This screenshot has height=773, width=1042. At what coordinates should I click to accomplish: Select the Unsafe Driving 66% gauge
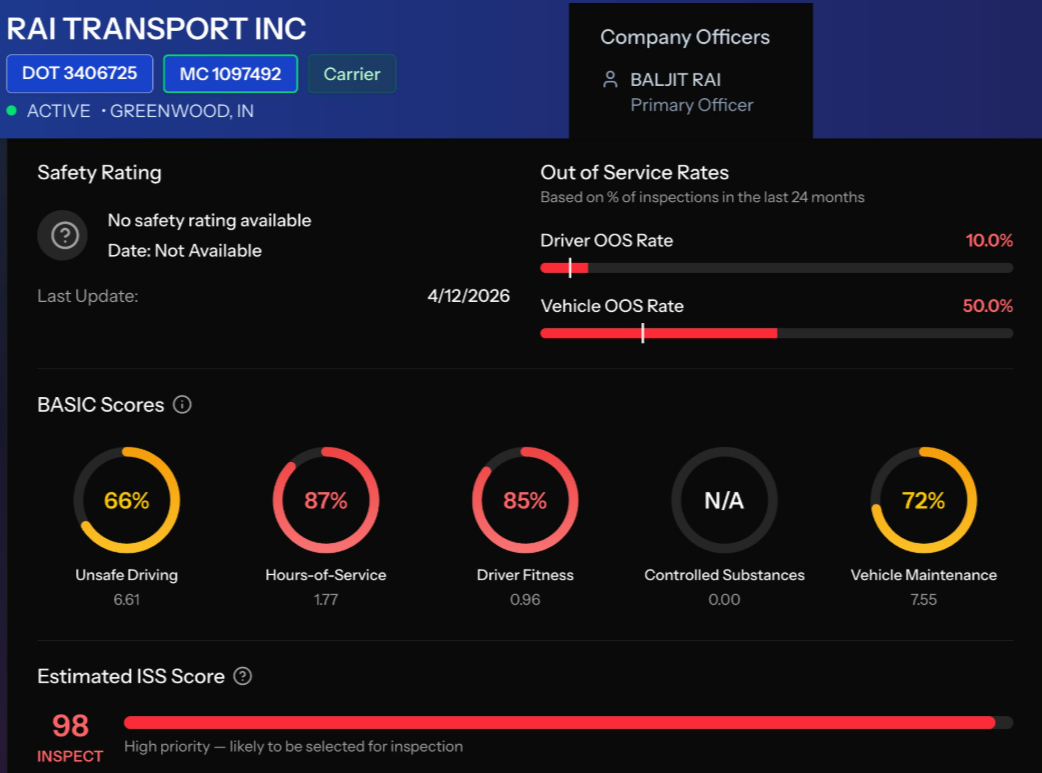[x=126, y=500]
